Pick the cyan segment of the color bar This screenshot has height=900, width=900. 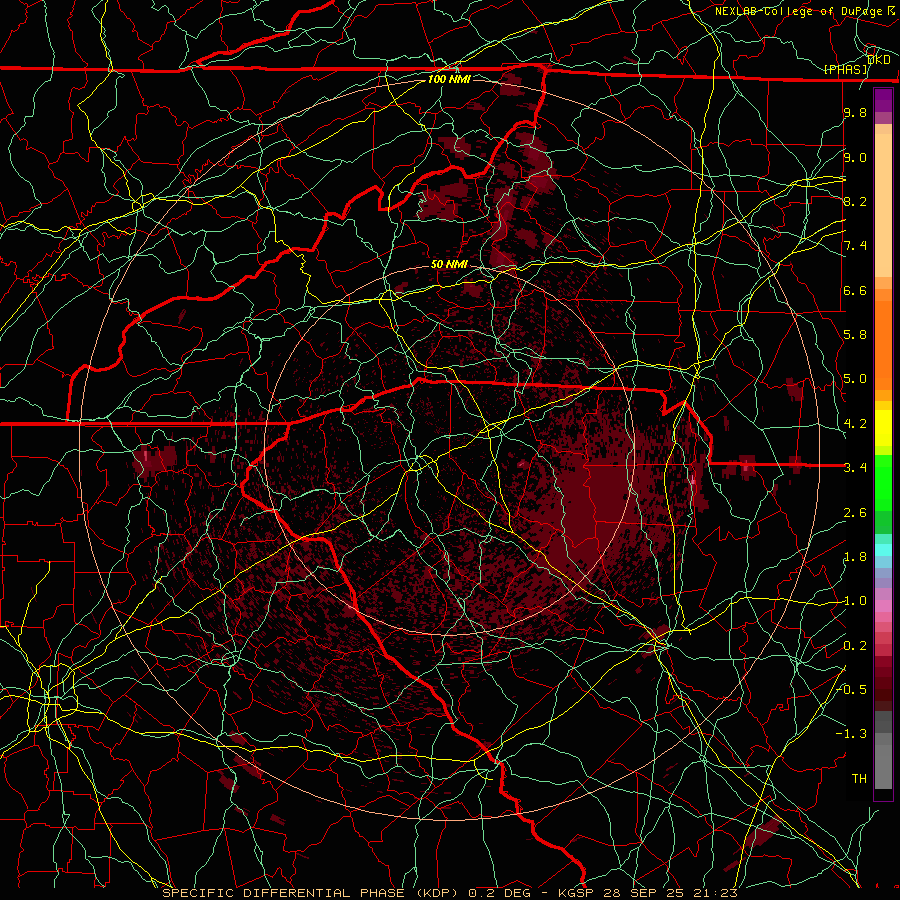click(883, 550)
